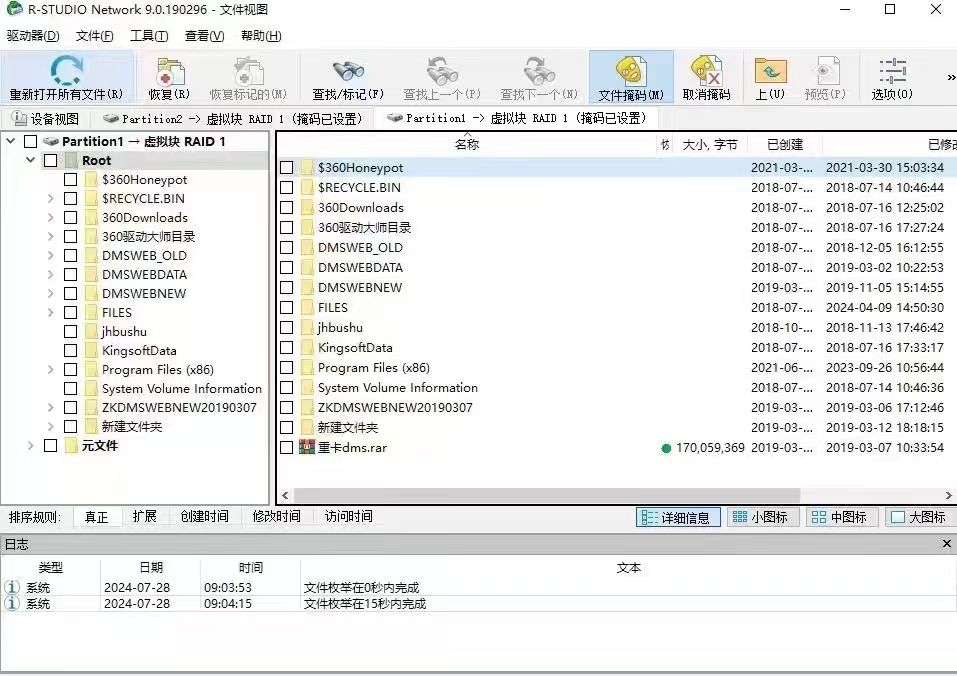Expand the 元文件 tree node

(31, 445)
